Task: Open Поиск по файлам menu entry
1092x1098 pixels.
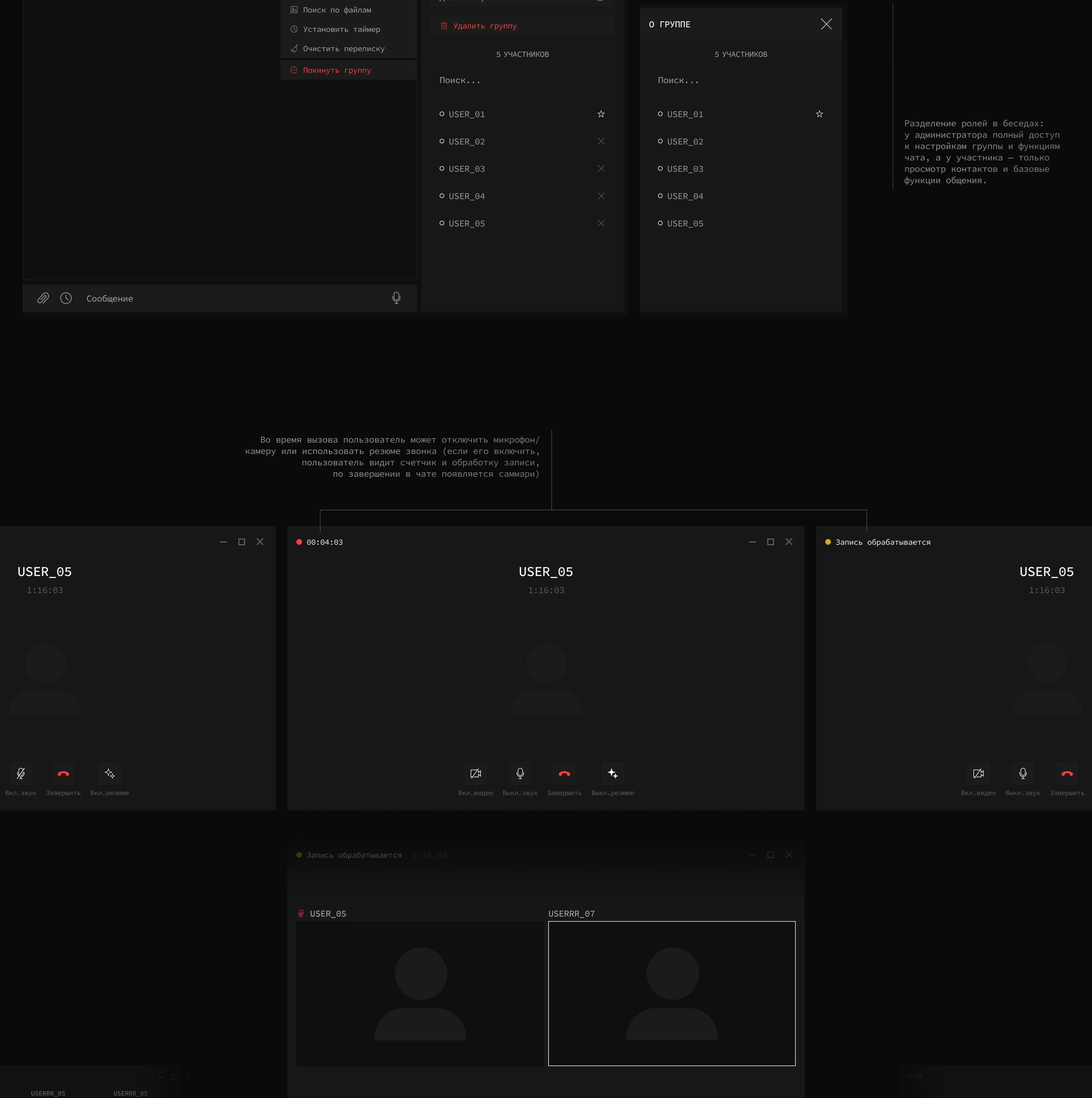Action: [336, 10]
